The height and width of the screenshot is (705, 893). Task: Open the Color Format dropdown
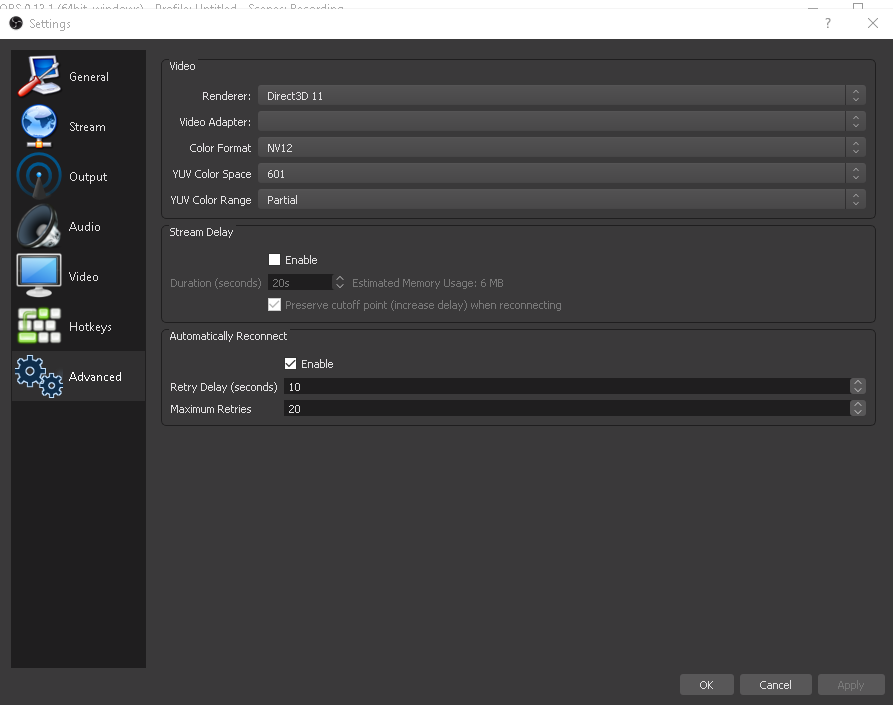coord(562,147)
